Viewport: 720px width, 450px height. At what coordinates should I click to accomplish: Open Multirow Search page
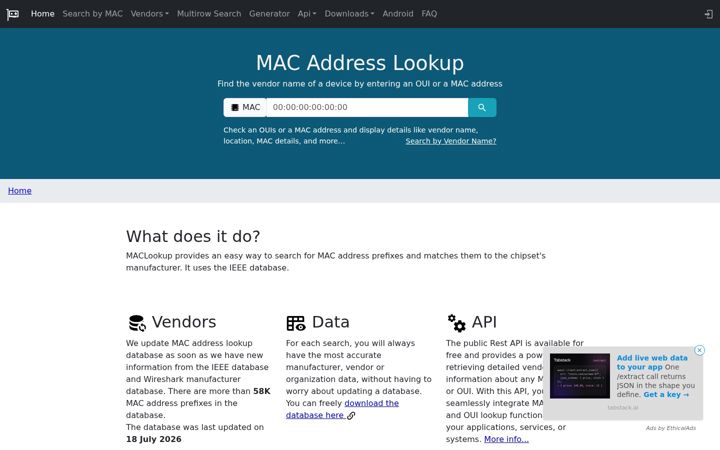[209, 14]
